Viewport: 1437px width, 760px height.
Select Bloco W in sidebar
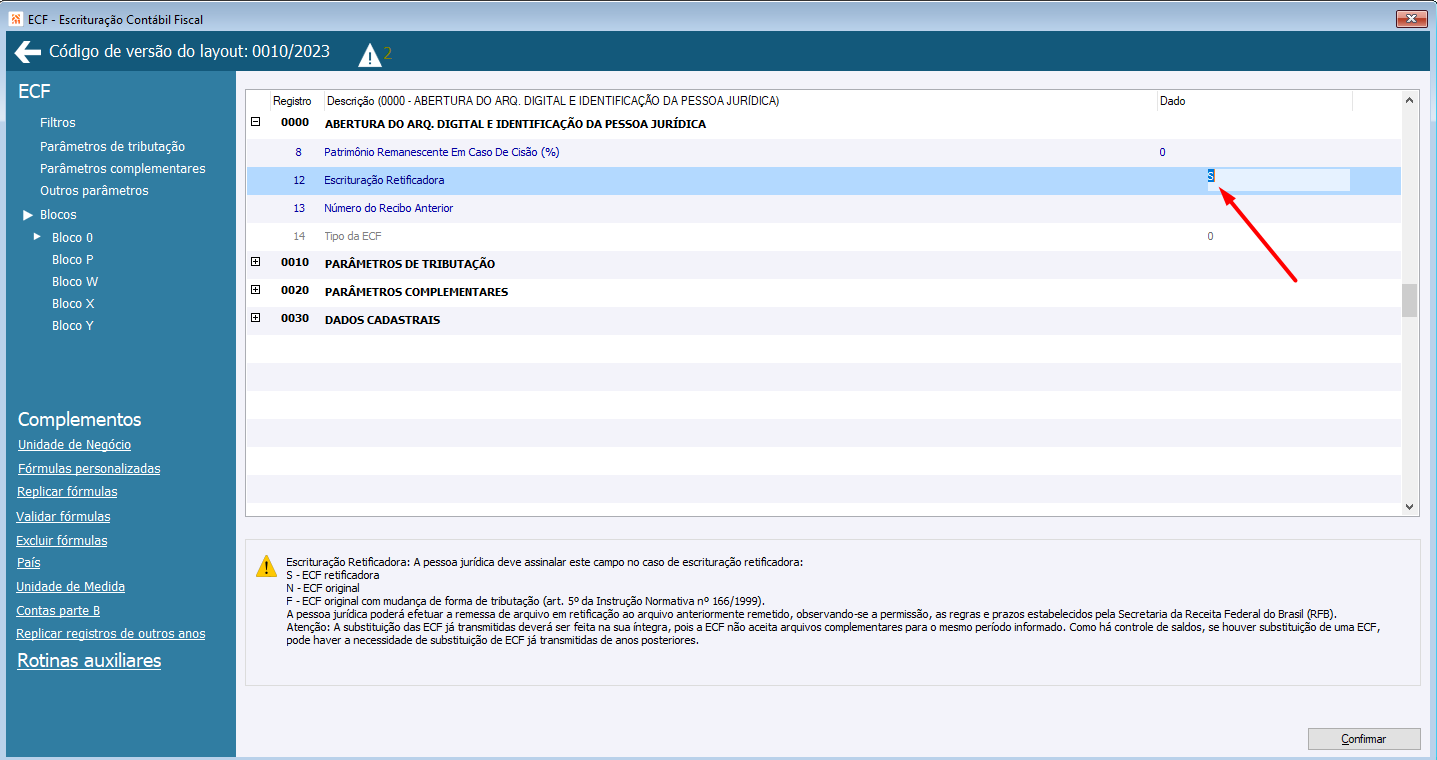pyautogui.click(x=75, y=282)
